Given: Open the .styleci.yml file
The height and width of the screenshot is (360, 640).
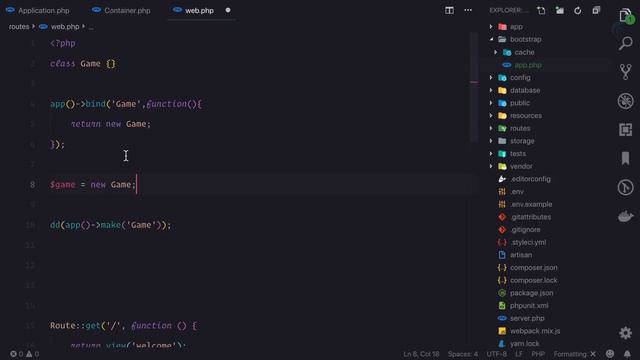Looking at the screenshot, I should point(528,242).
